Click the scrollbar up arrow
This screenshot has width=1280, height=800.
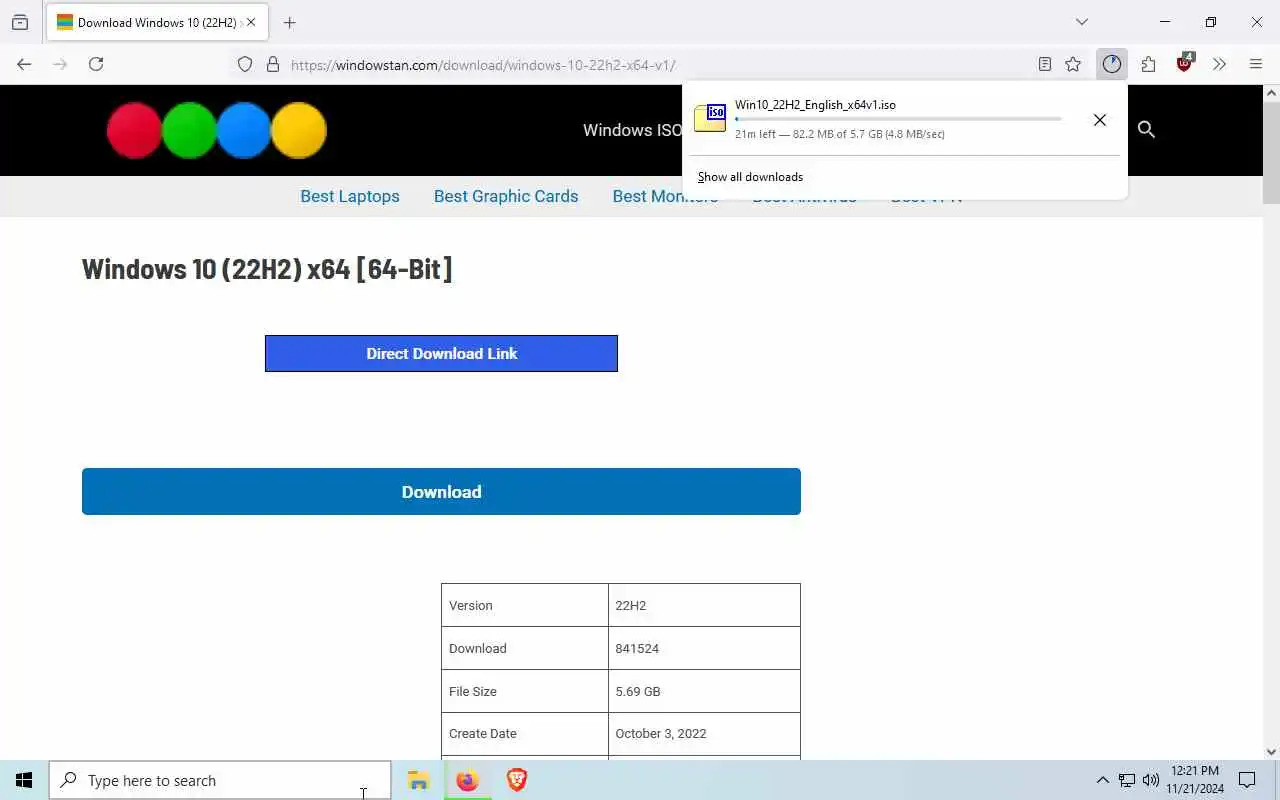1271,92
